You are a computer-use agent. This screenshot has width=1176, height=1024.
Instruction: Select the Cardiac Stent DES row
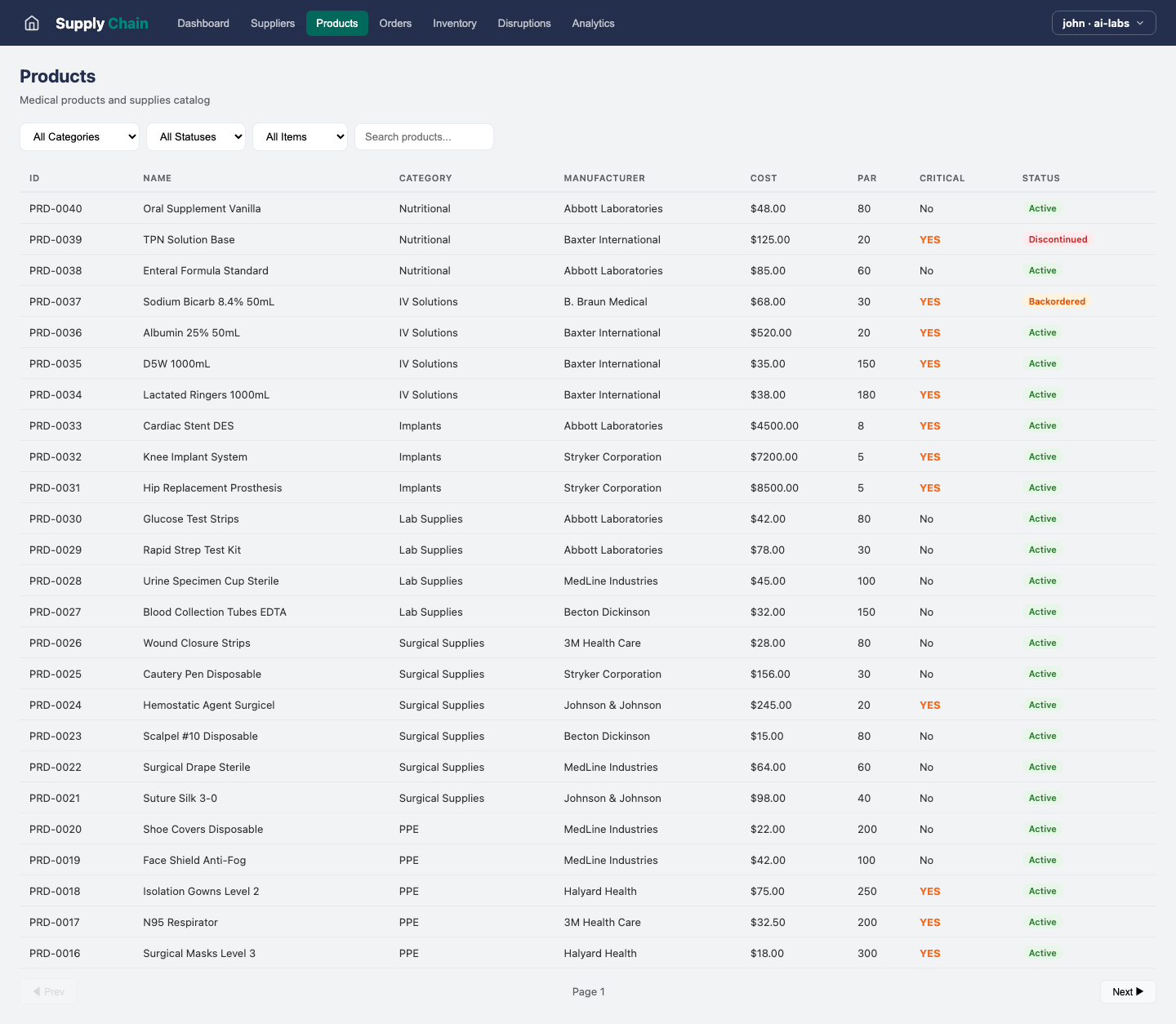[490, 425]
